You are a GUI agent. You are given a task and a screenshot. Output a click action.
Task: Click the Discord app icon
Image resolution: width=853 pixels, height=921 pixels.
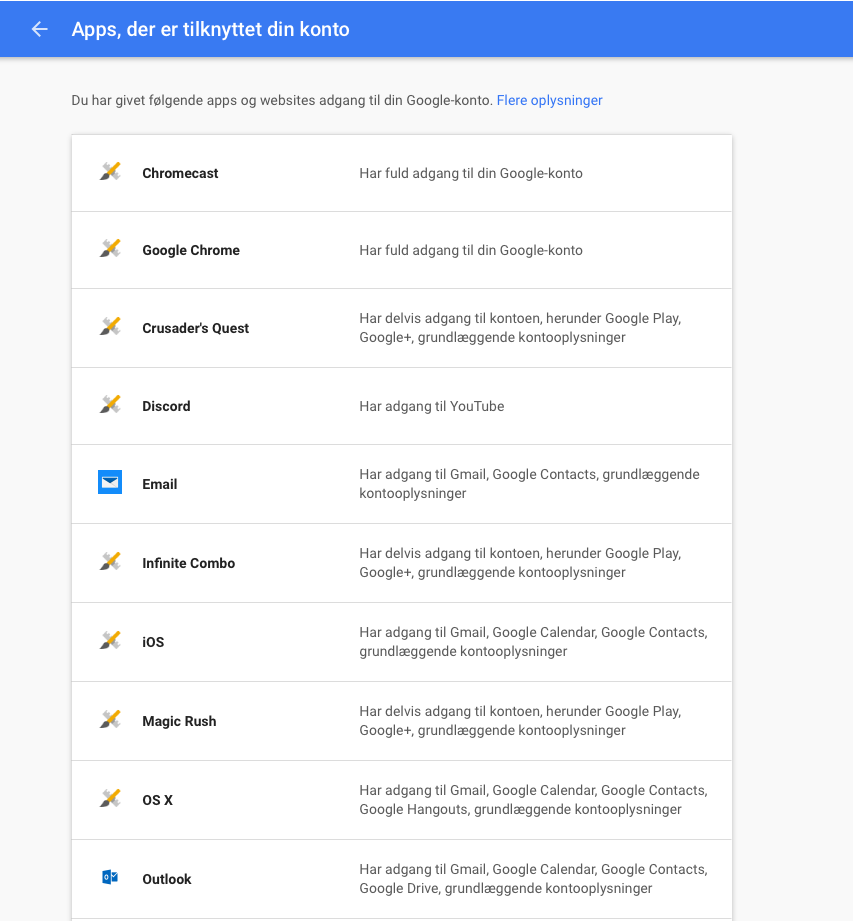[110, 405]
